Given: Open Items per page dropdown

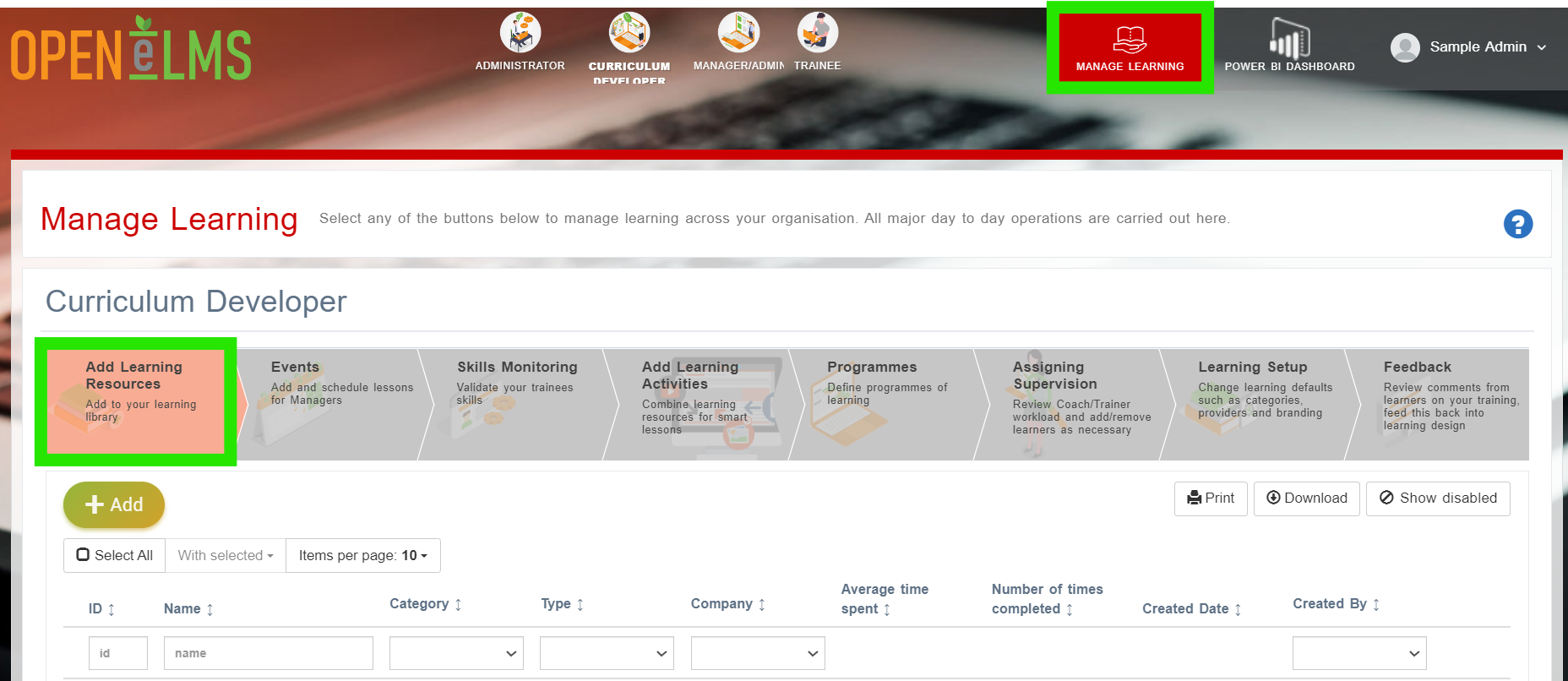Looking at the screenshot, I should coord(363,555).
